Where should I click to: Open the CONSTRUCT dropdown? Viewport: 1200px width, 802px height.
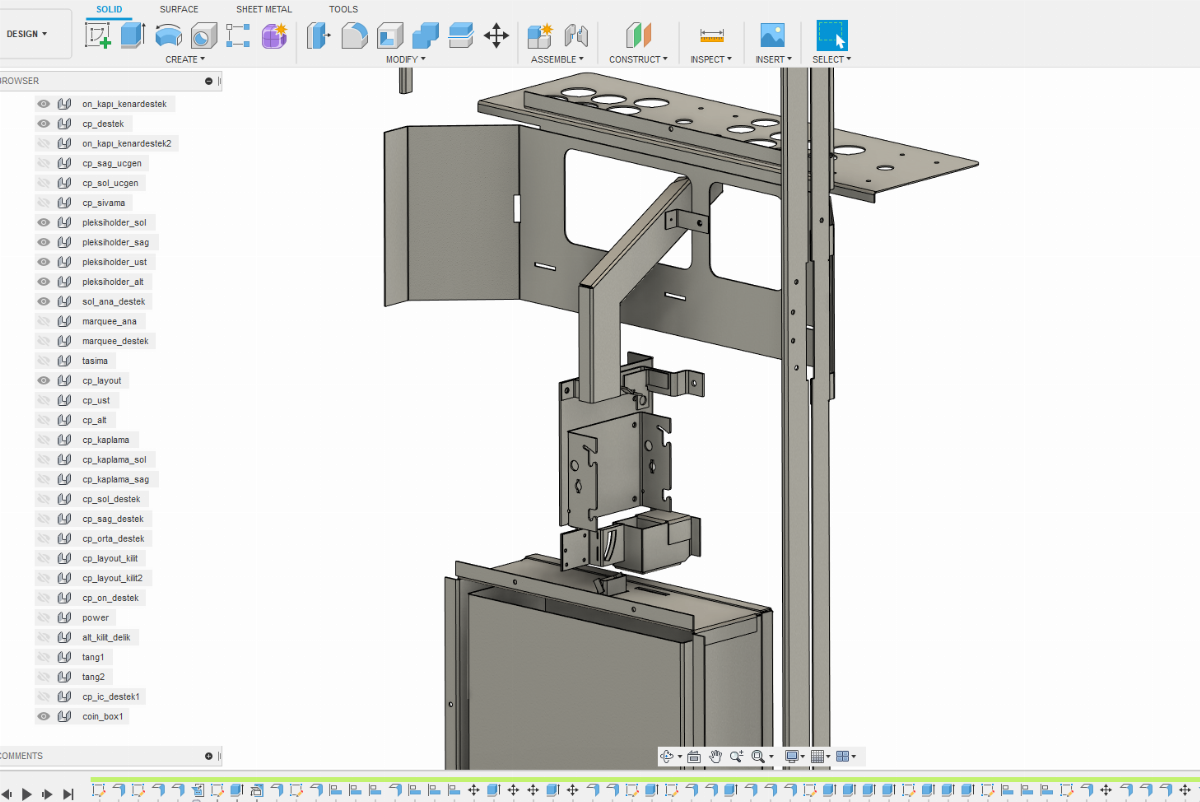[639, 60]
